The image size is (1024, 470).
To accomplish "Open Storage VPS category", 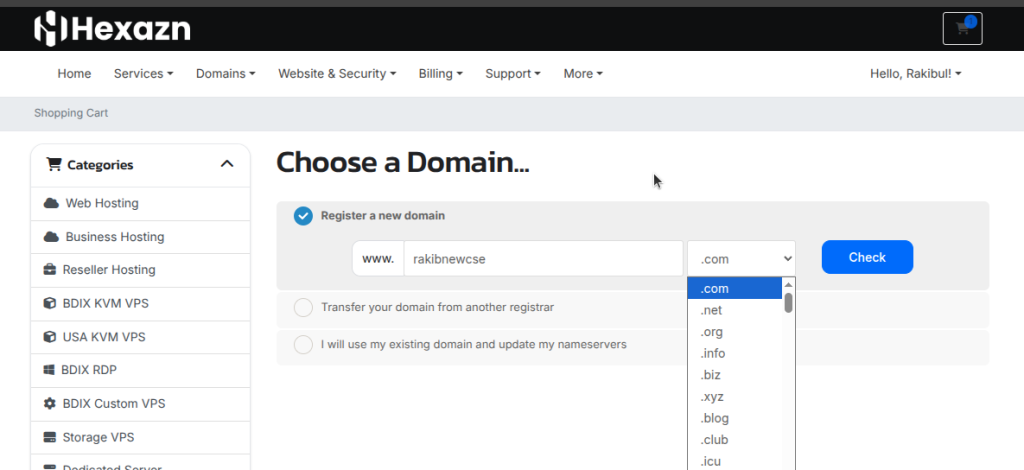I will pos(140,437).
